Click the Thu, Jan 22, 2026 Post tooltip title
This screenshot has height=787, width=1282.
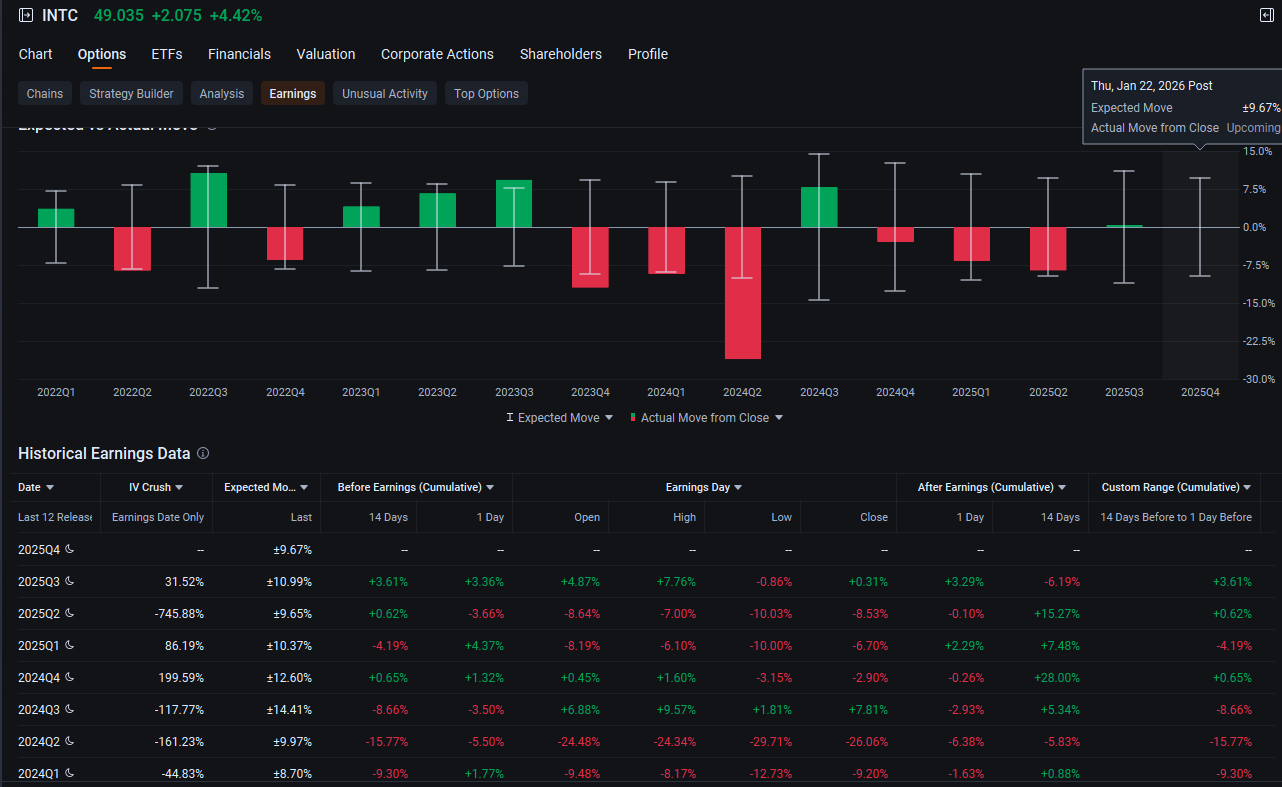(1152, 86)
